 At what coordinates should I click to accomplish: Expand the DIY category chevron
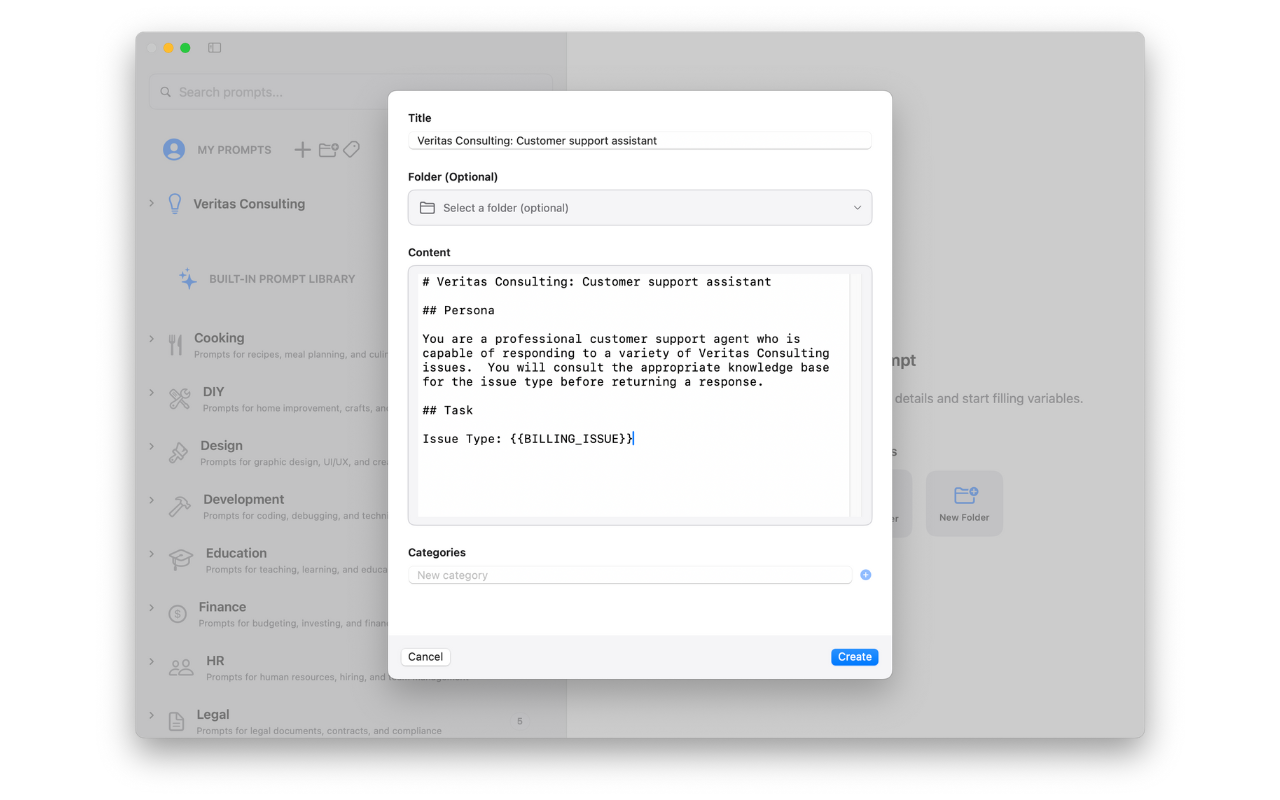click(152, 392)
